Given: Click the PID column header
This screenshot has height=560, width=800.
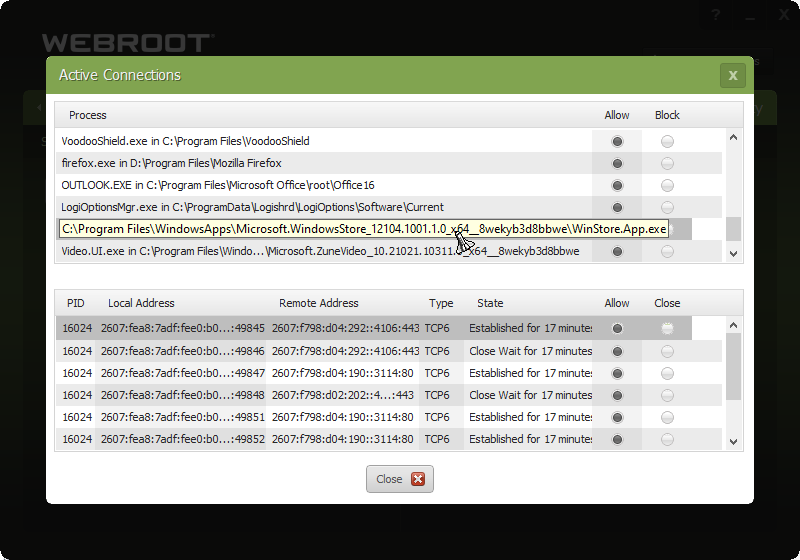Looking at the screenshot, I should 76,303.
